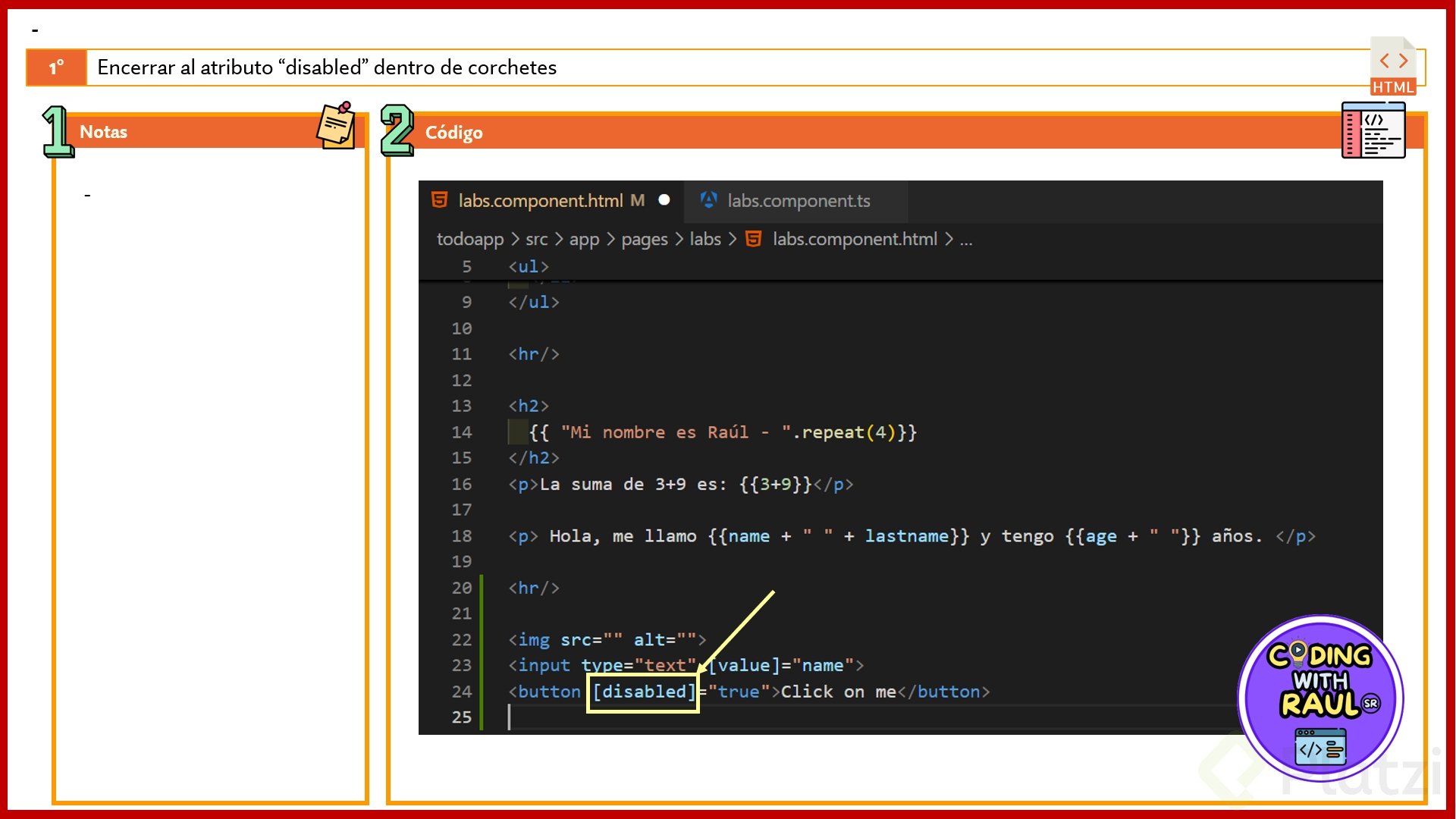Viewport: 1456px width, 819px height.
Task: Place cursor on empty line 25
Action: pos(682,717)
